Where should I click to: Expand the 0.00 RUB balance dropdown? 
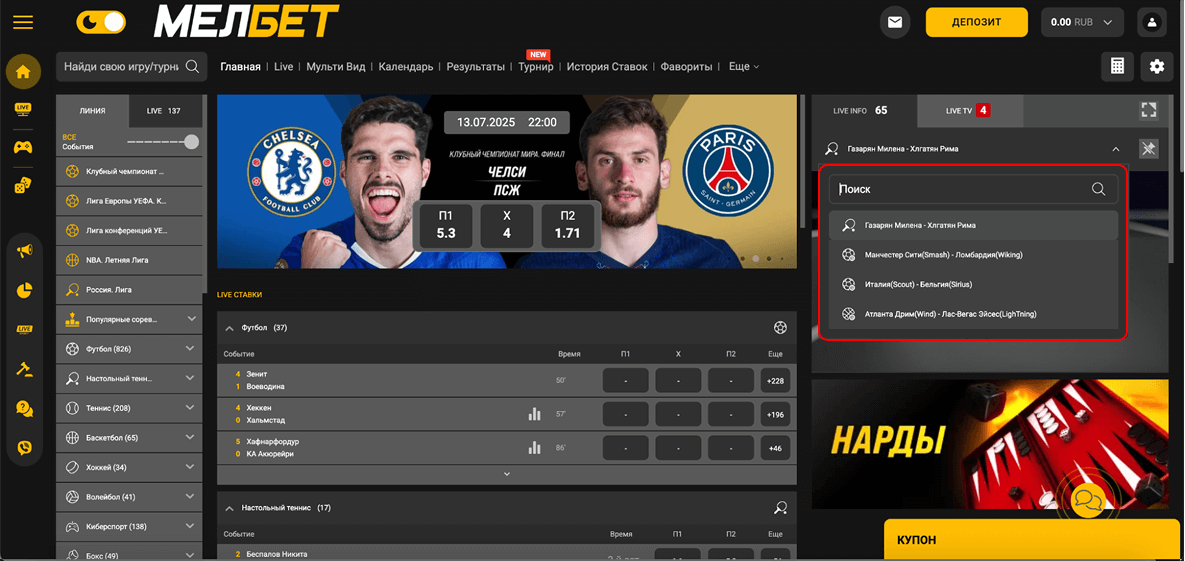point(1082,22)
